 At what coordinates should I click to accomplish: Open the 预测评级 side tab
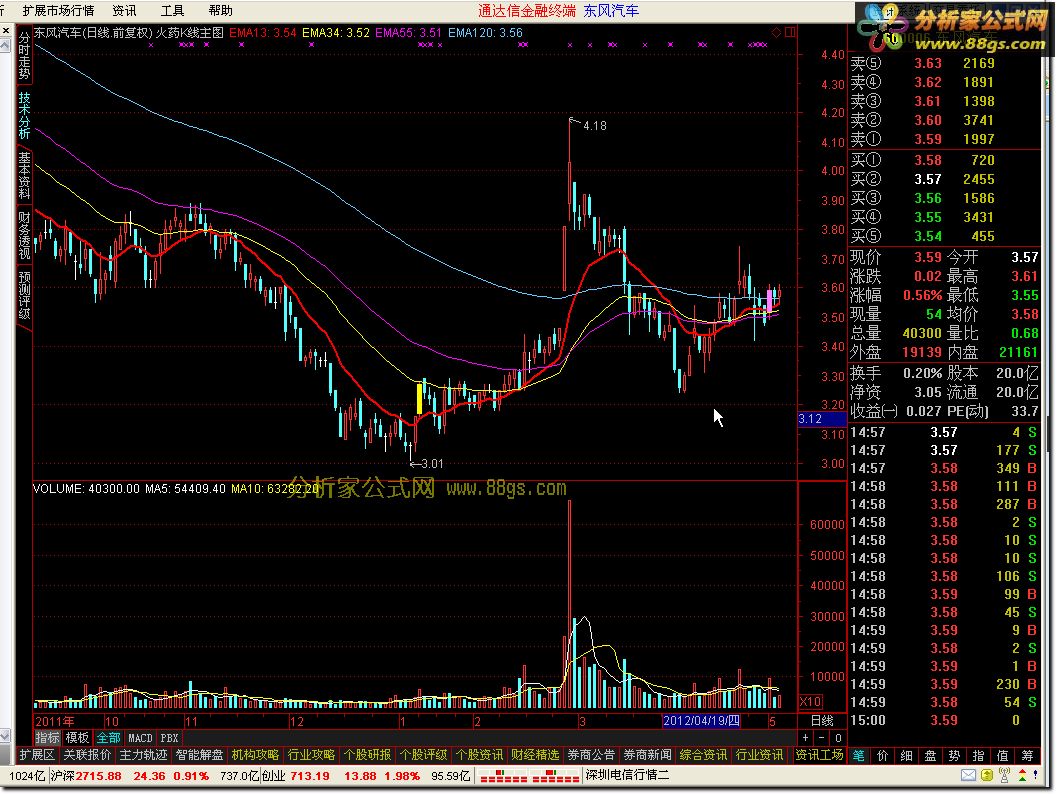pyautogui.click(x=24, y=295)
